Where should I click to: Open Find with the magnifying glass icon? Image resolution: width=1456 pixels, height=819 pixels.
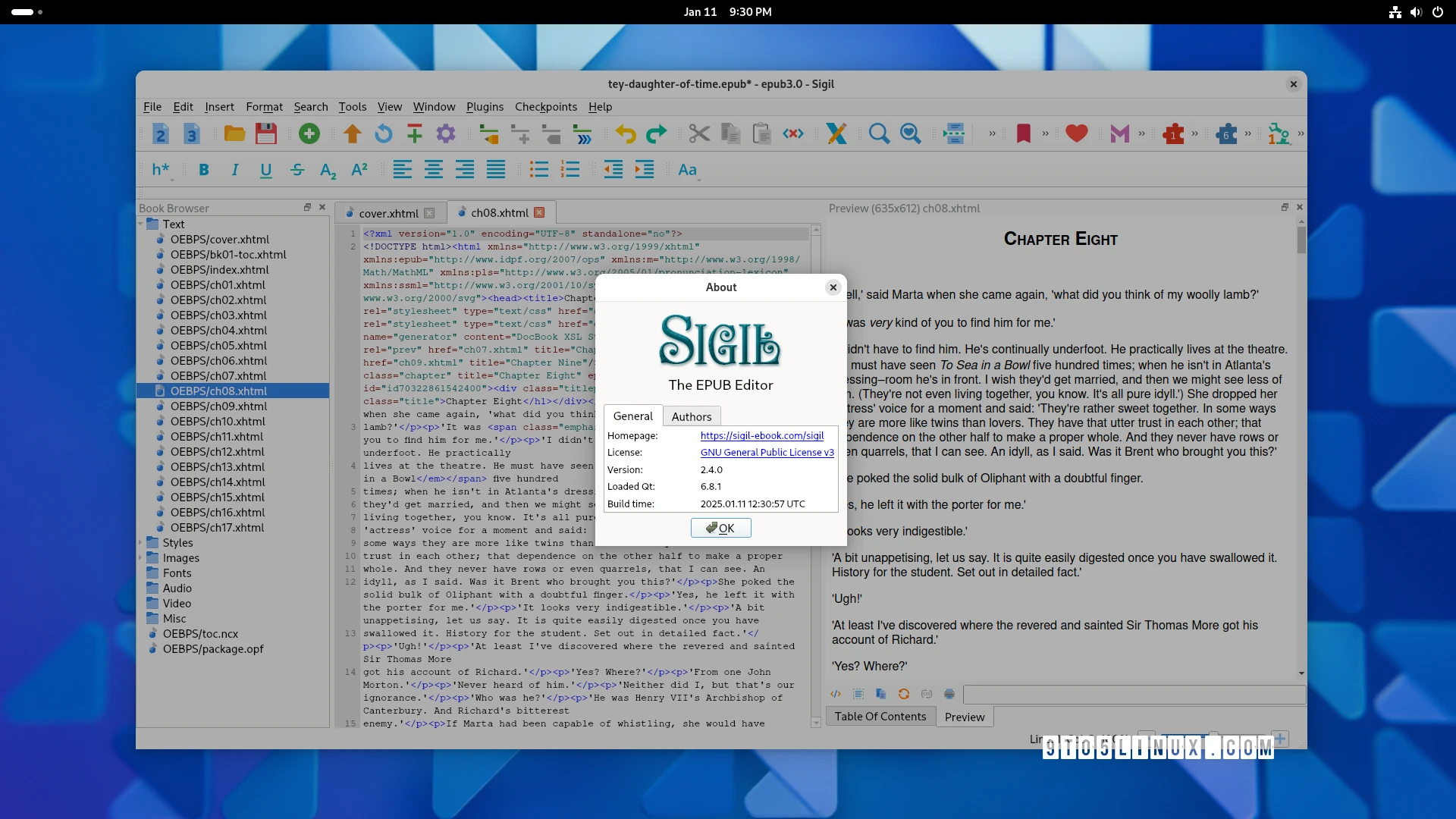pos(879,133)
